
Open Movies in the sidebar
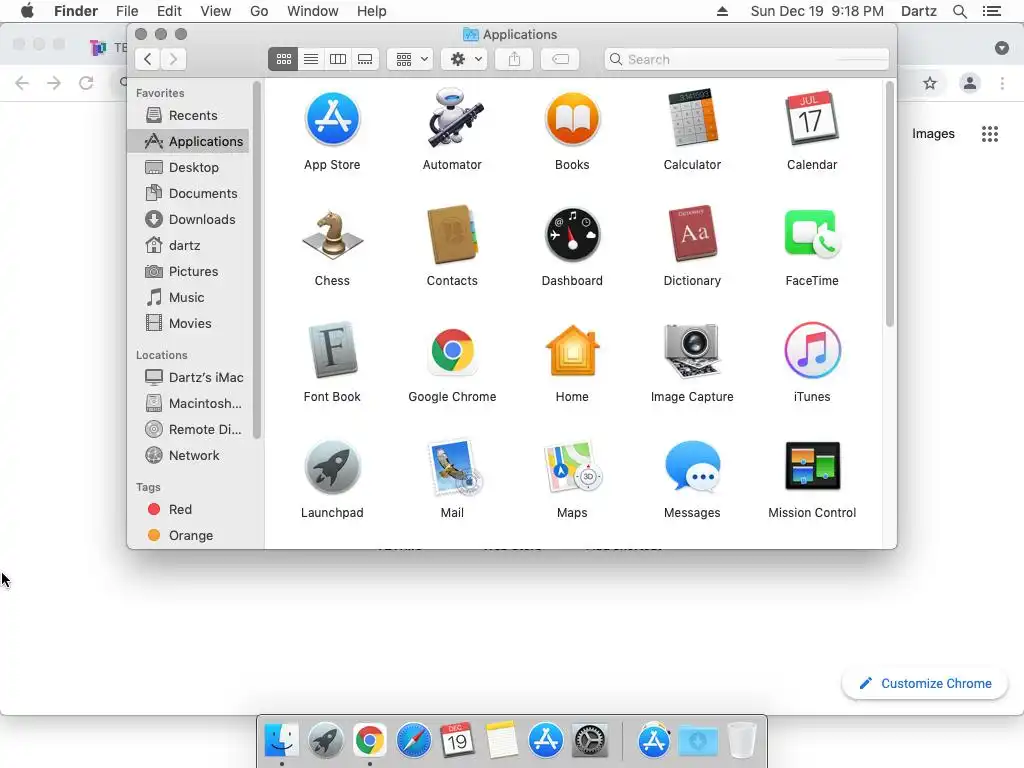coord(188,324)
